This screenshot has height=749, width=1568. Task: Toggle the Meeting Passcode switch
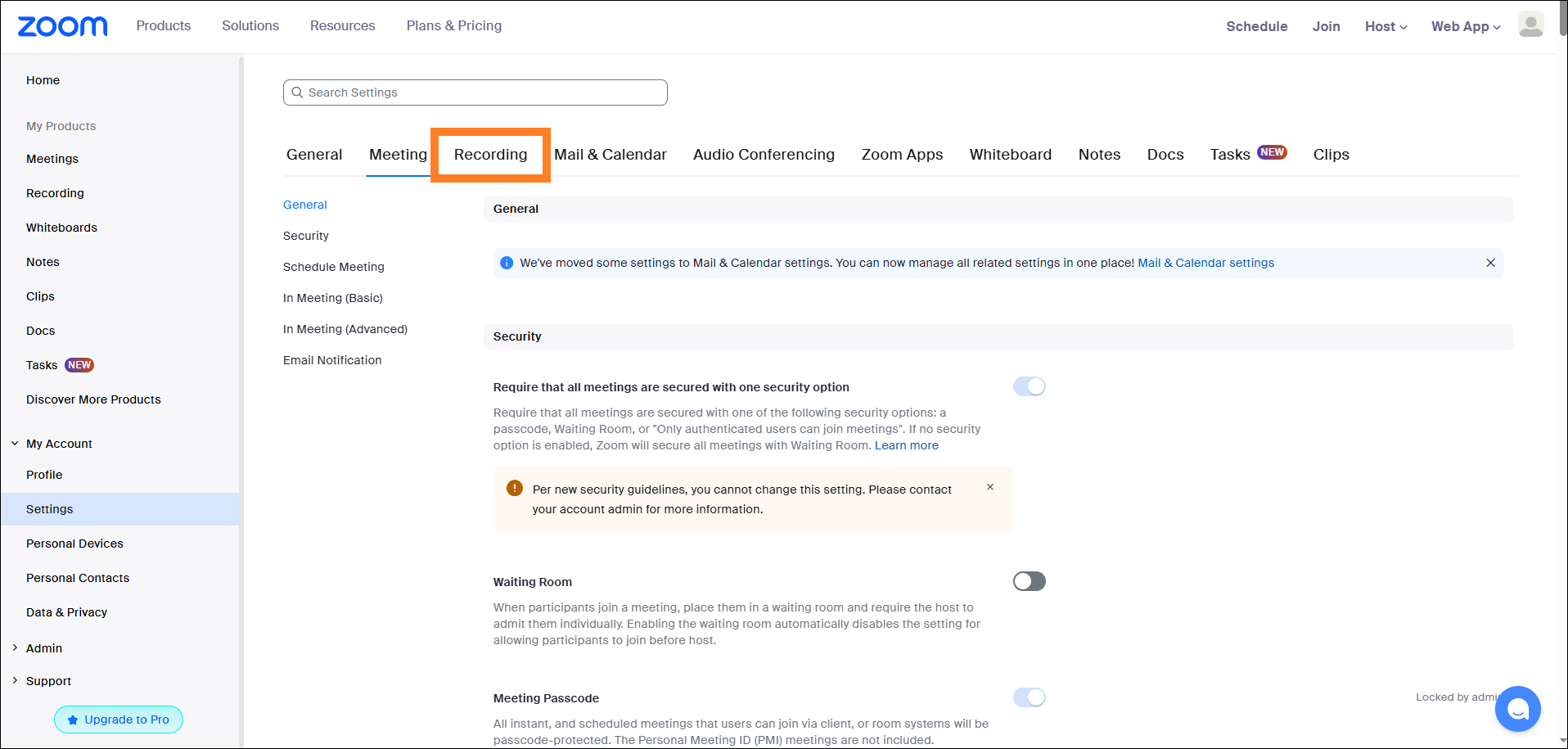[x=1029, y=697]
